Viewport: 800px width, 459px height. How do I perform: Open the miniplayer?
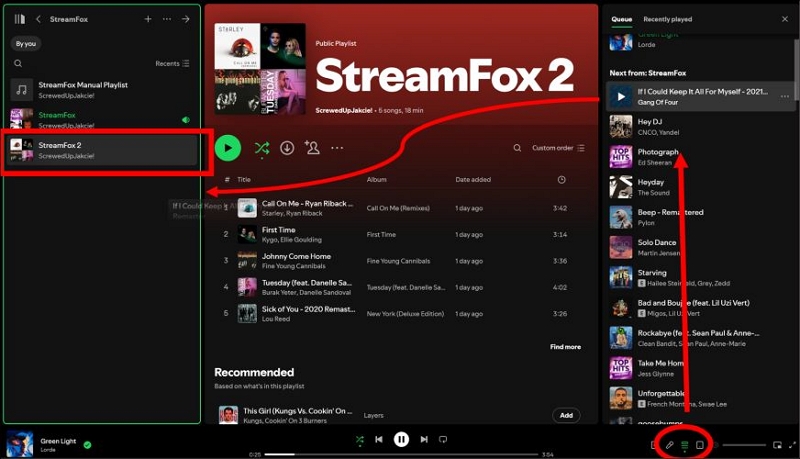(x=777, y=445)
